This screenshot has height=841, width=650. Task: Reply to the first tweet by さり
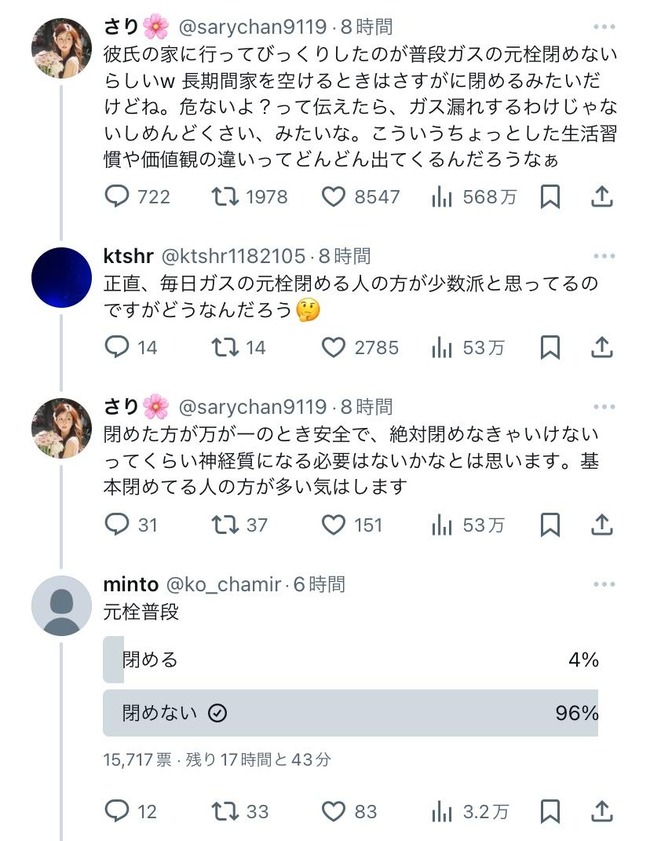click(118, 198)
